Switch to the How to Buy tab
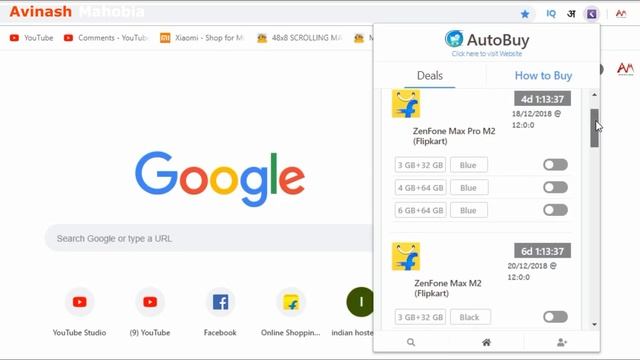 pos(543,76)
